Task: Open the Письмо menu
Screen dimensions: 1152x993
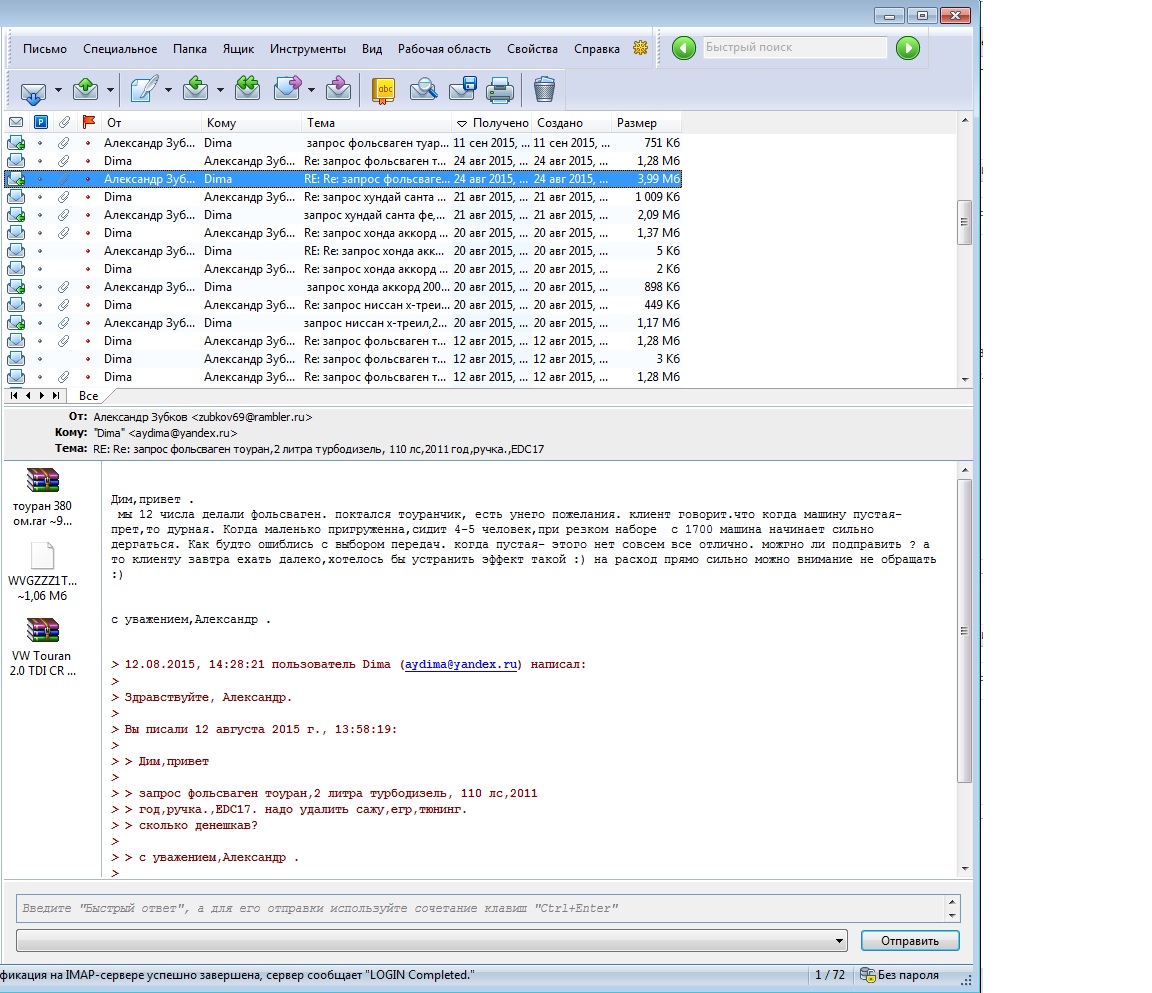Action: point(45,48)
